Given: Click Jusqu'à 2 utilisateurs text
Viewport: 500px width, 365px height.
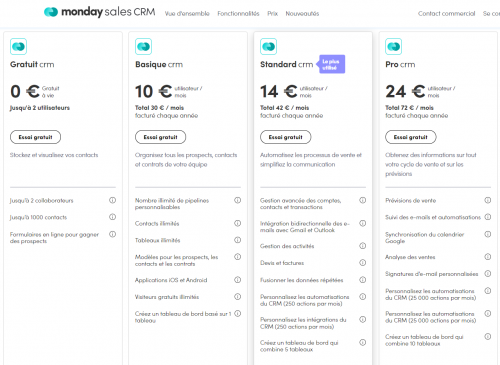Looking at the screenshot, I should pos(40,108).
